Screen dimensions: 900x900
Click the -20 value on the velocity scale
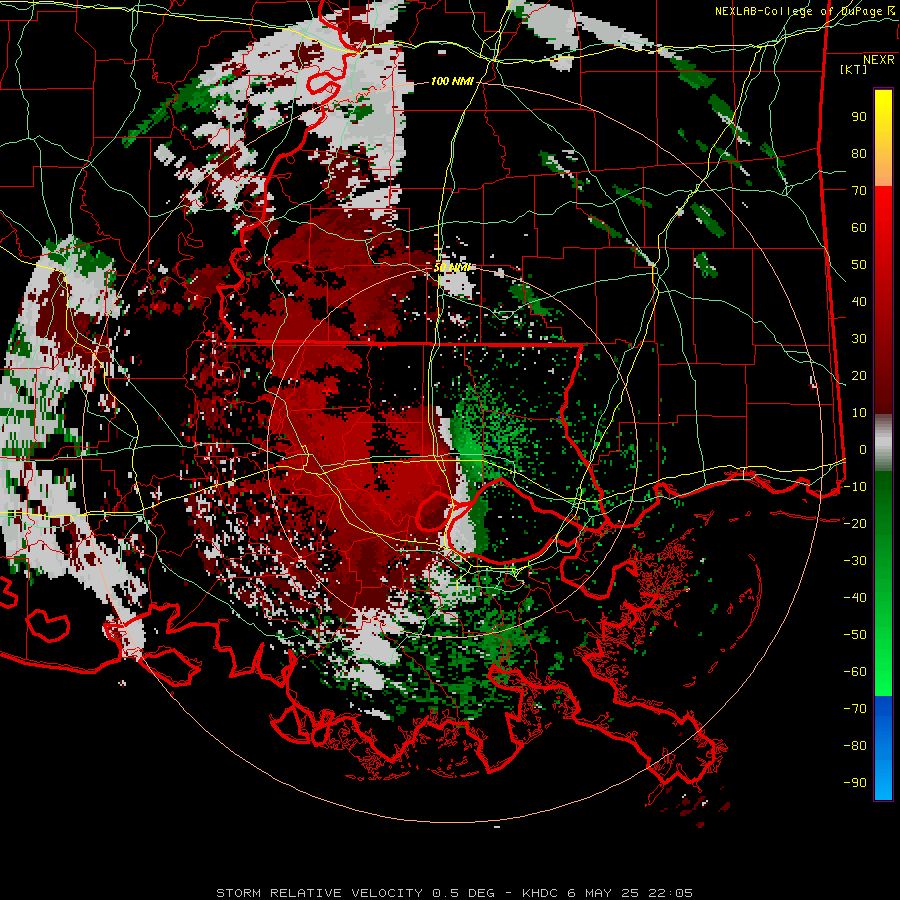tap(855, 524)
